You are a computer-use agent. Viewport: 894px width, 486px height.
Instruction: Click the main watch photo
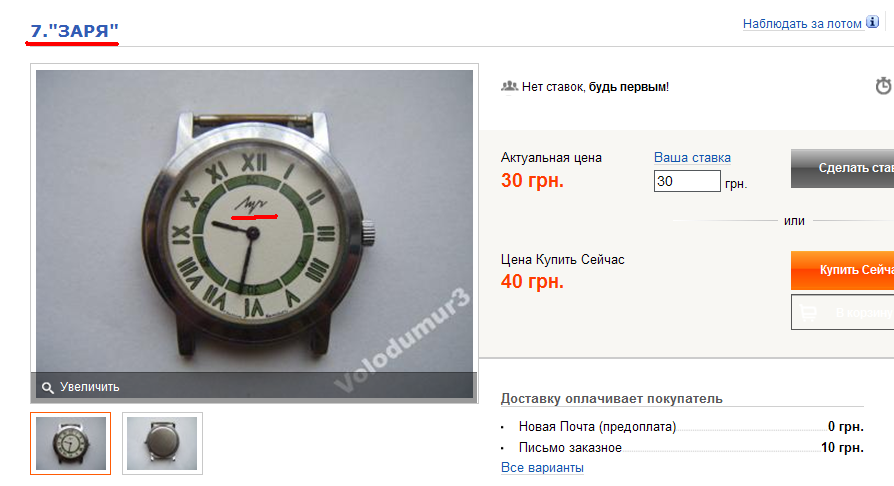254,221
